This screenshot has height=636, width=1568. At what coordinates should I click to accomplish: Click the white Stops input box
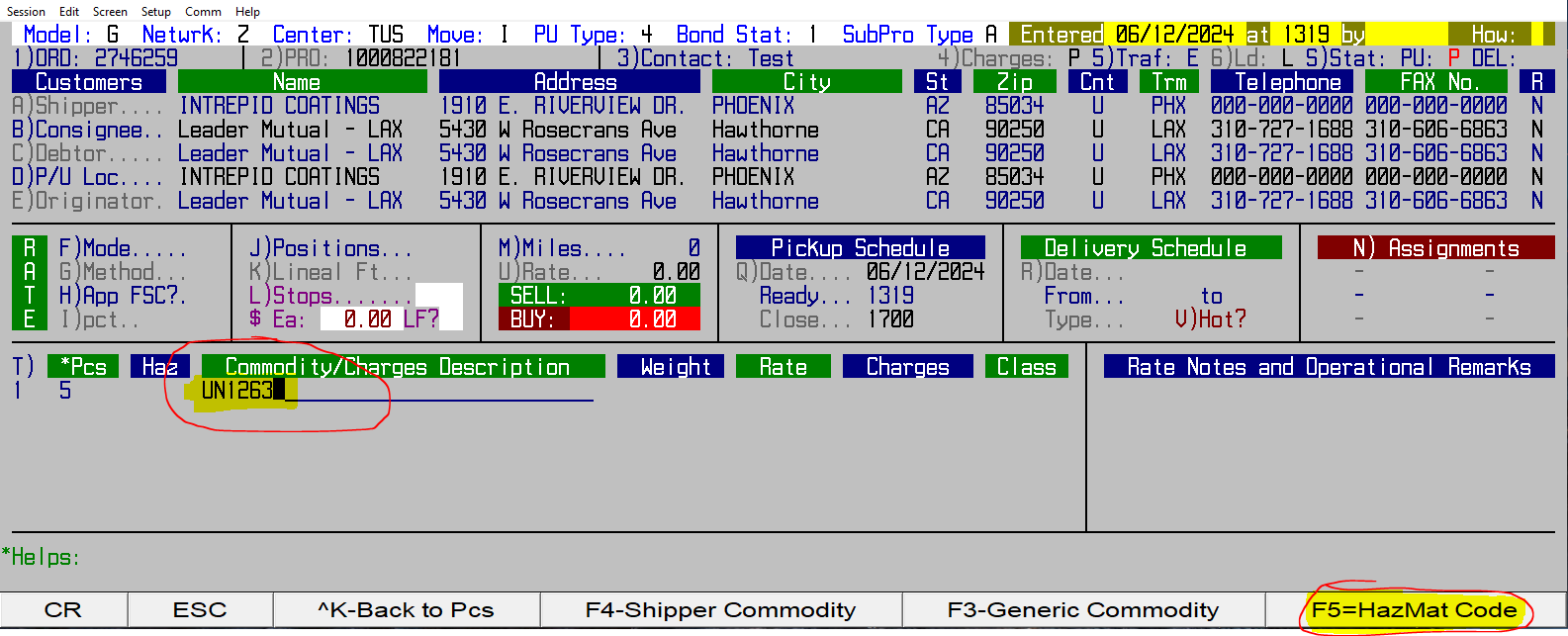coord(438,295)
